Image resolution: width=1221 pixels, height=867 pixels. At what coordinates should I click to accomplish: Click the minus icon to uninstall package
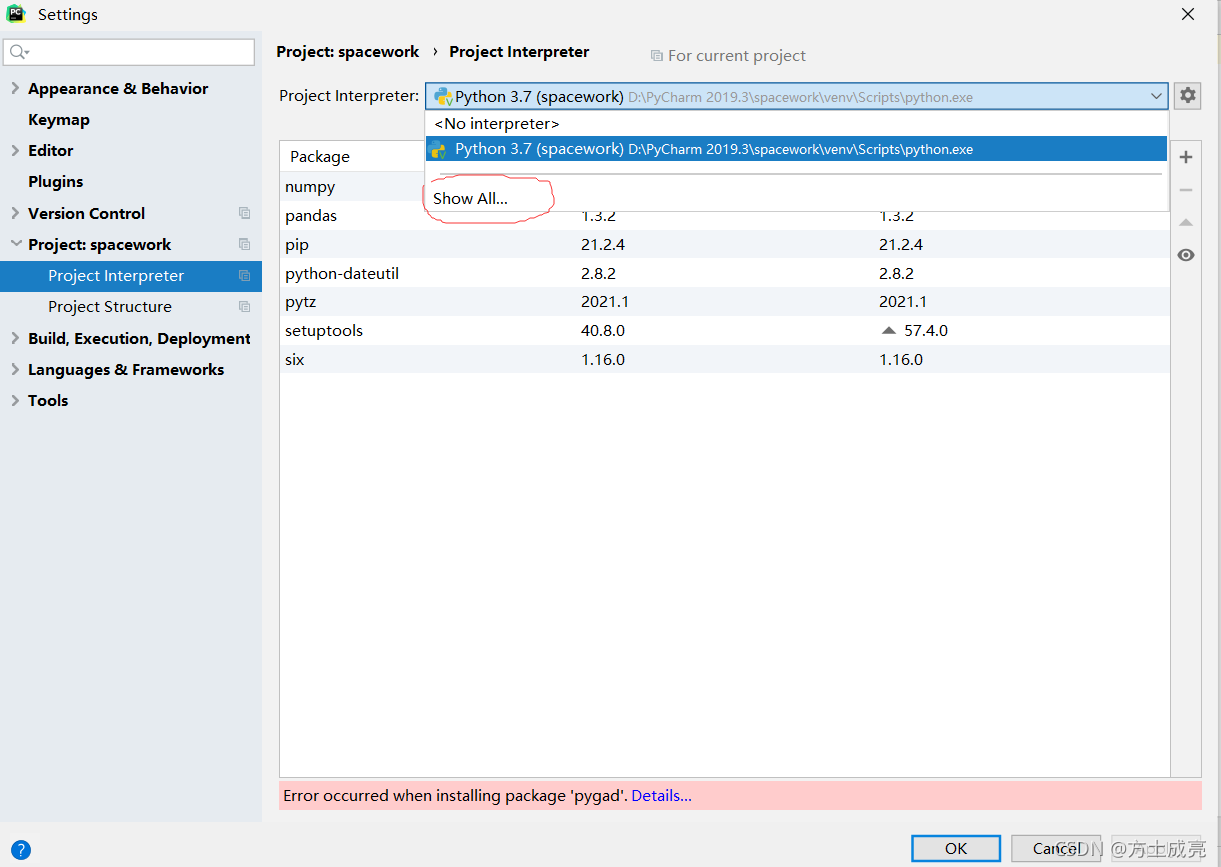[x=1186, y=190]
